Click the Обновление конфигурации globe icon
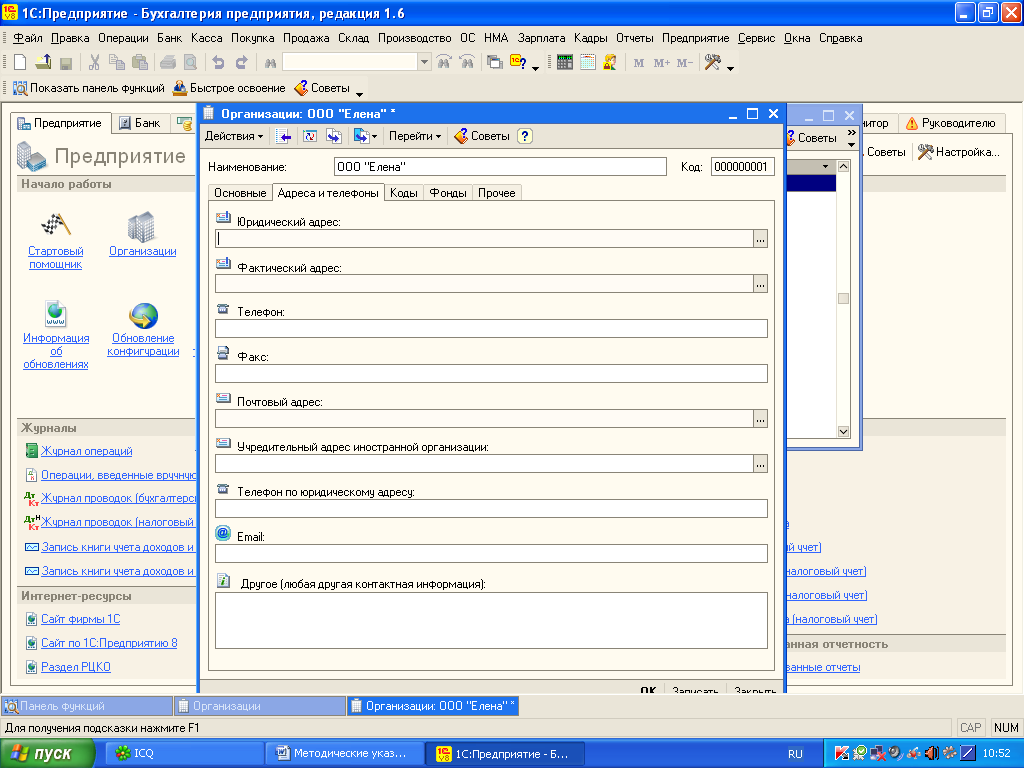1024x768 pixels. pyautogui.click(x=143, y=315)
